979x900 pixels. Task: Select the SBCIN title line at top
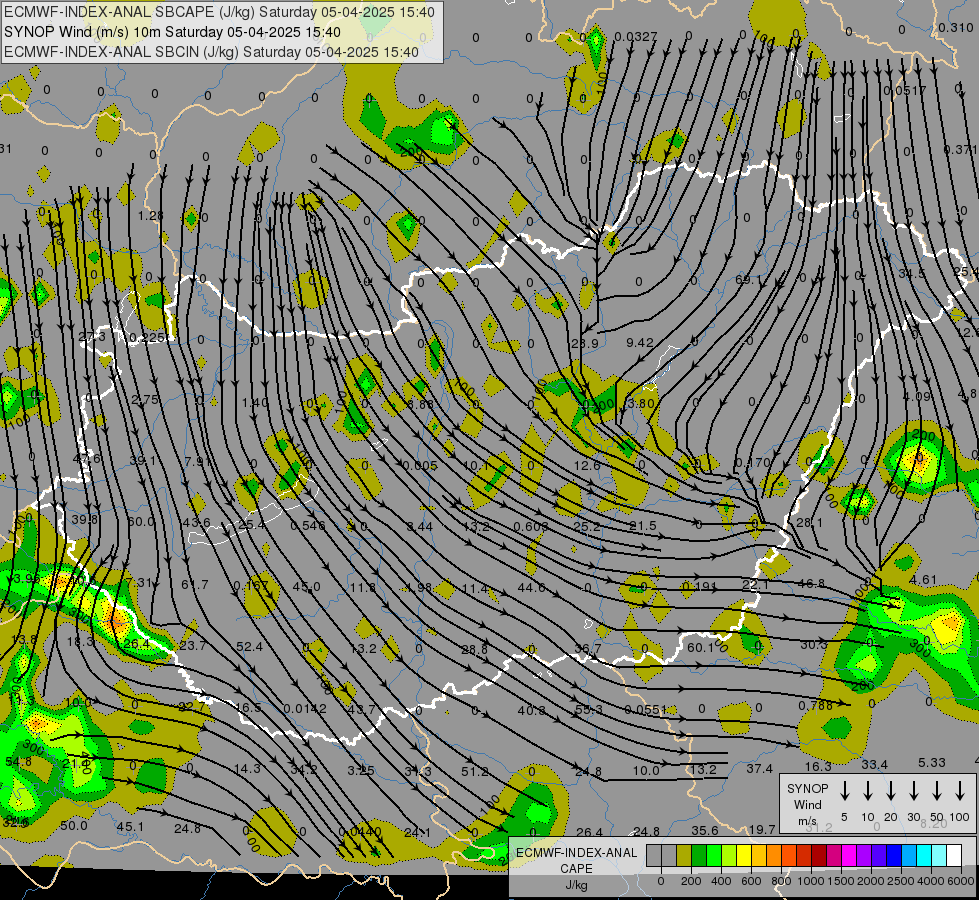(211, 52)
